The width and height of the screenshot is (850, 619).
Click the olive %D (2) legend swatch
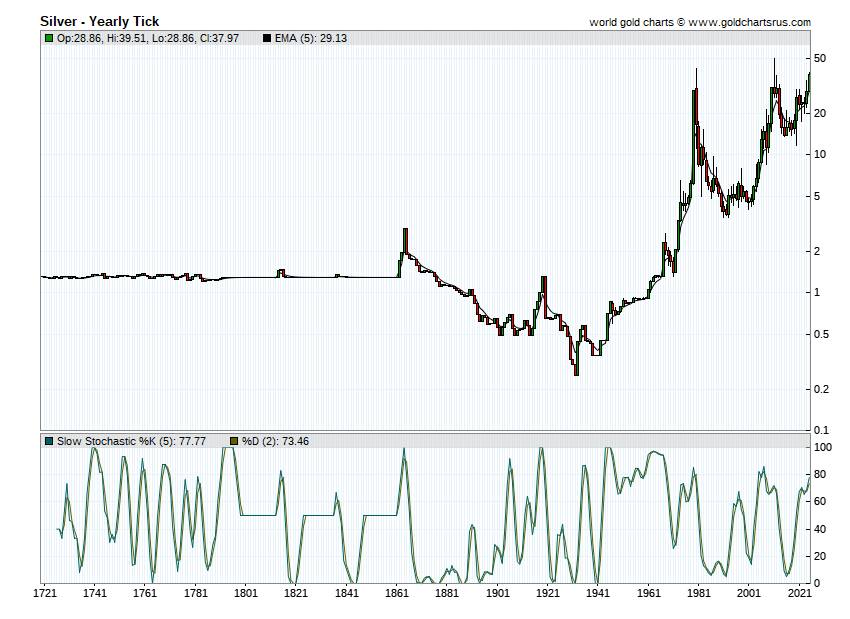(234, 441)
